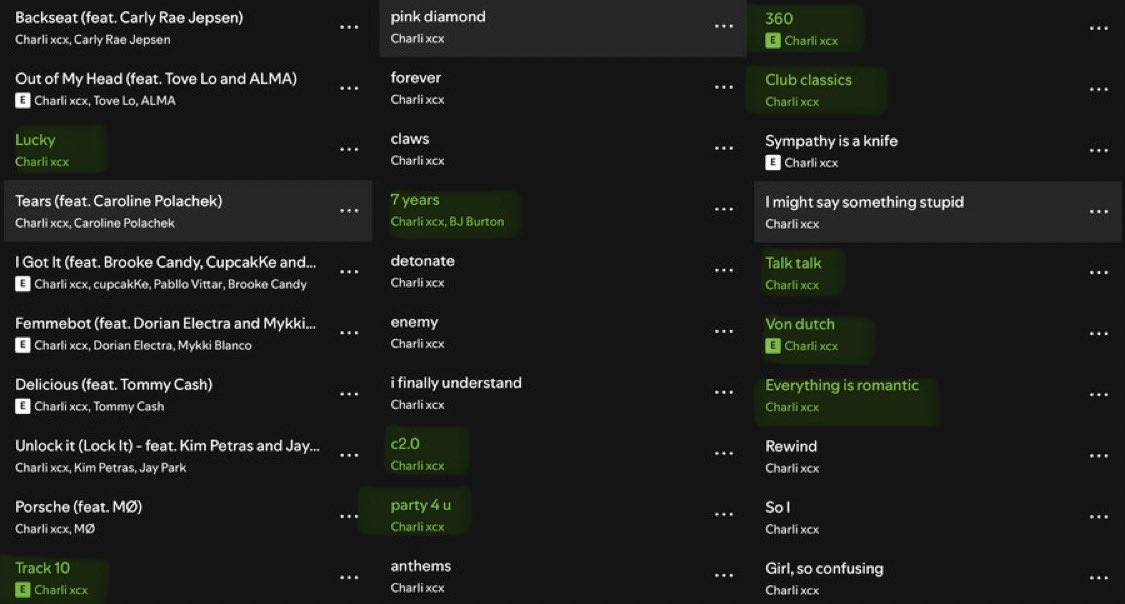Open more options for 7 years

724,209
